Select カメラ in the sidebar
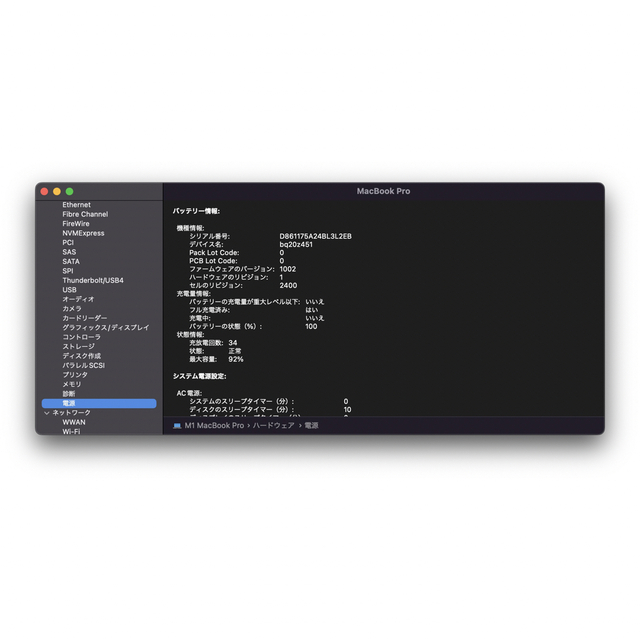The image size is (640, 640). tap(72, 309)
